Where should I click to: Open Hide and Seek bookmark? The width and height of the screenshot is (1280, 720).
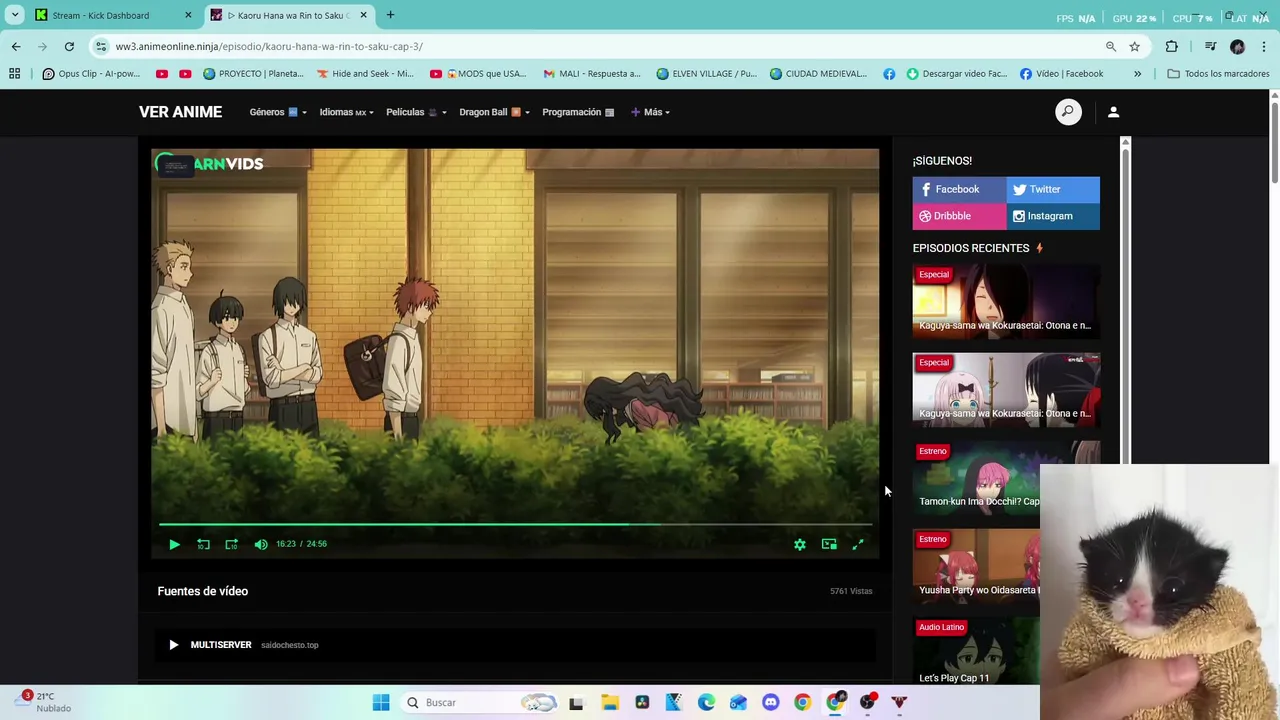pos(365,73)
